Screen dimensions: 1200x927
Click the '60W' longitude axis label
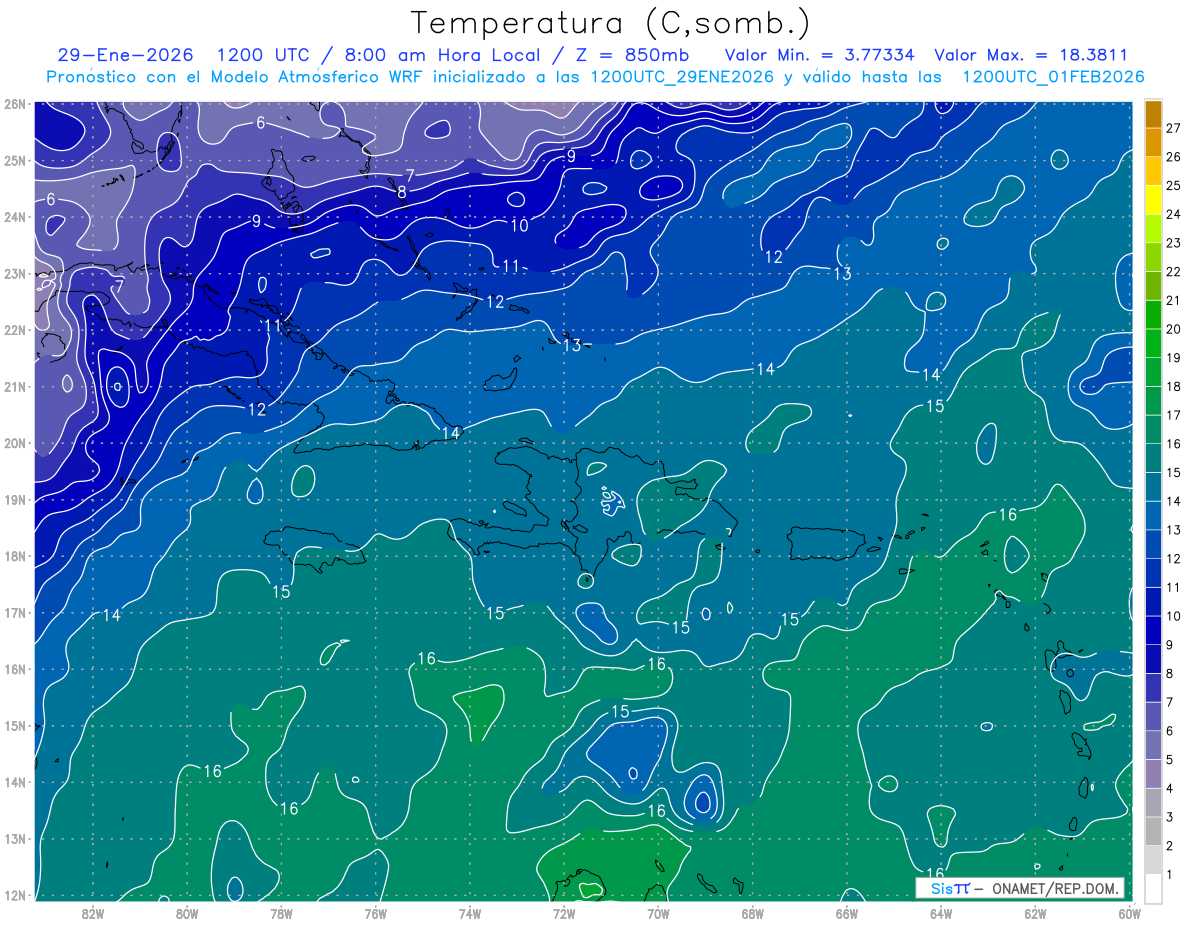point(1129,913)
